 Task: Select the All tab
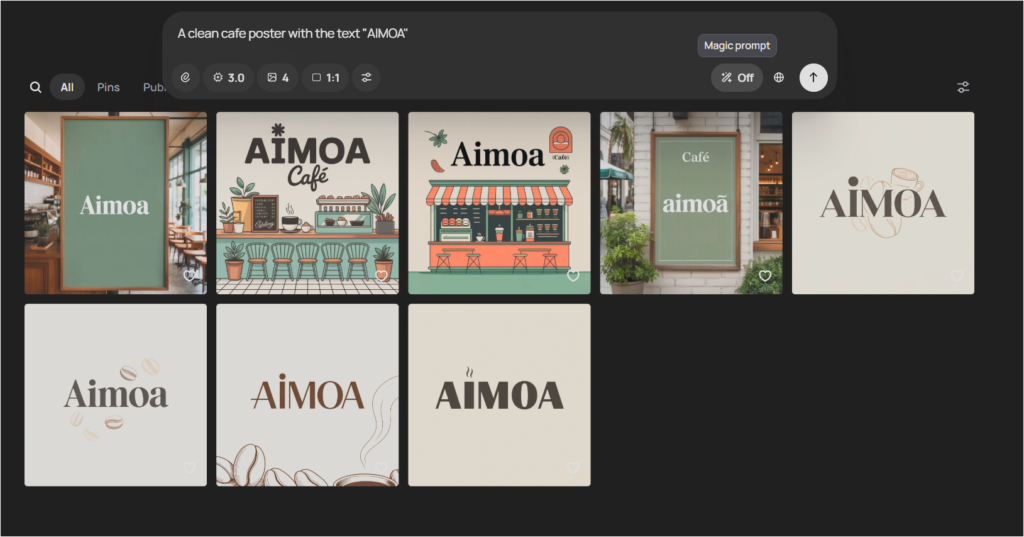point(67,87)
